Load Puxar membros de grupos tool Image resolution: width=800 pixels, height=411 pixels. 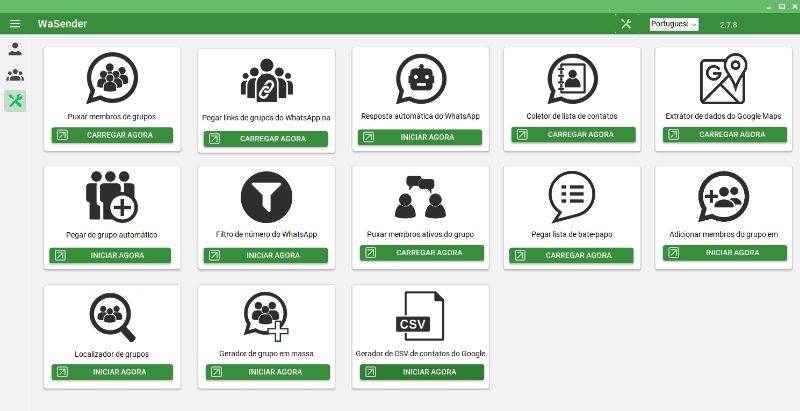coord(112,135)
